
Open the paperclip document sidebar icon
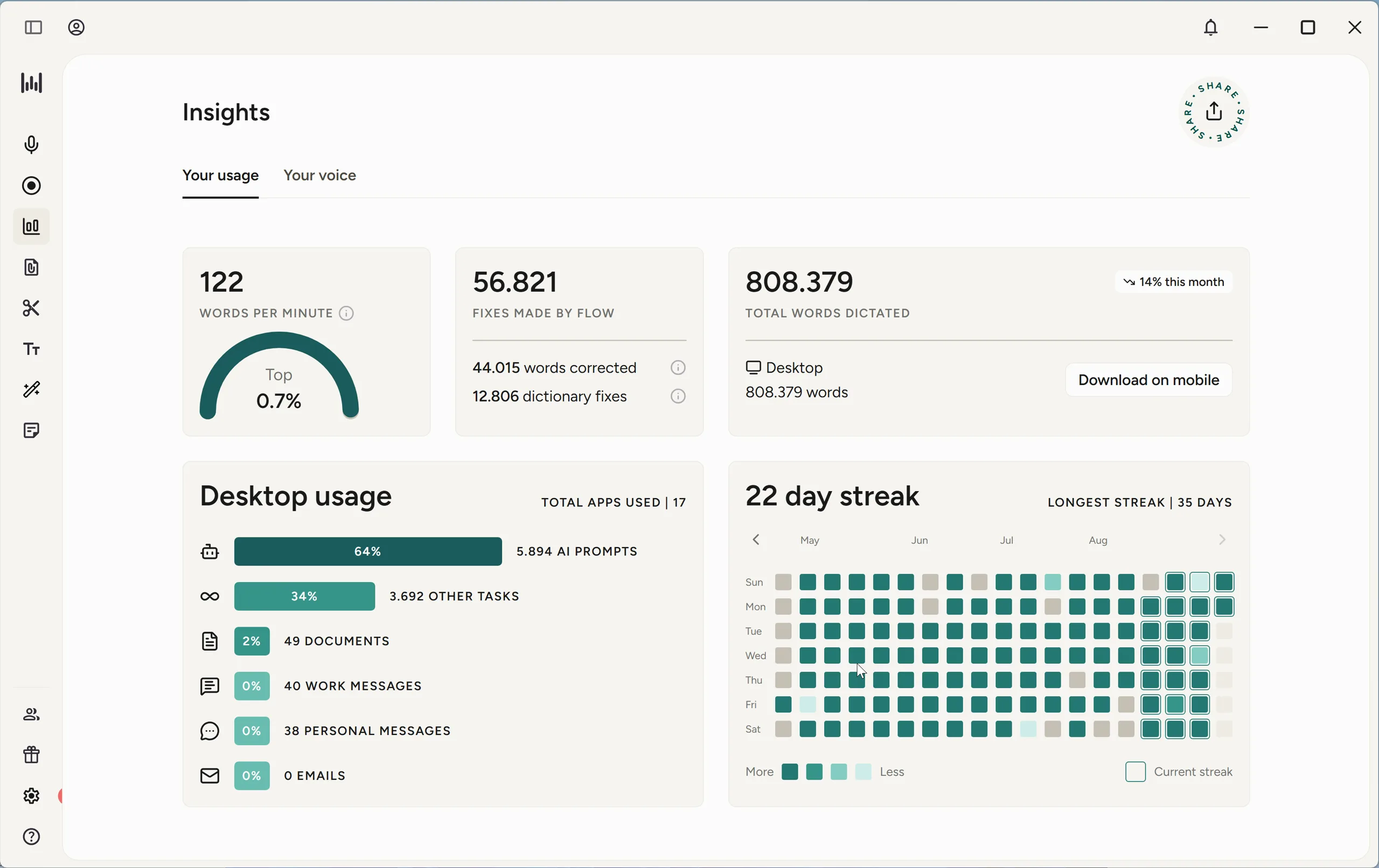[x=31, y=268]
